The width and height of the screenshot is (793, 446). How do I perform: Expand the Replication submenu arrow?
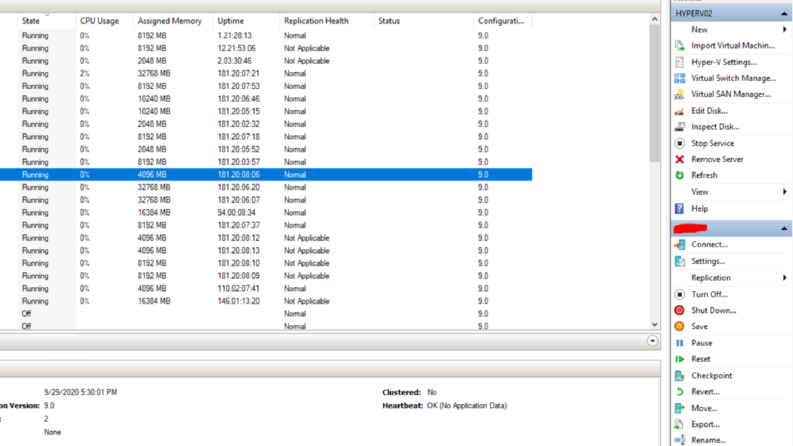(784, 278)
